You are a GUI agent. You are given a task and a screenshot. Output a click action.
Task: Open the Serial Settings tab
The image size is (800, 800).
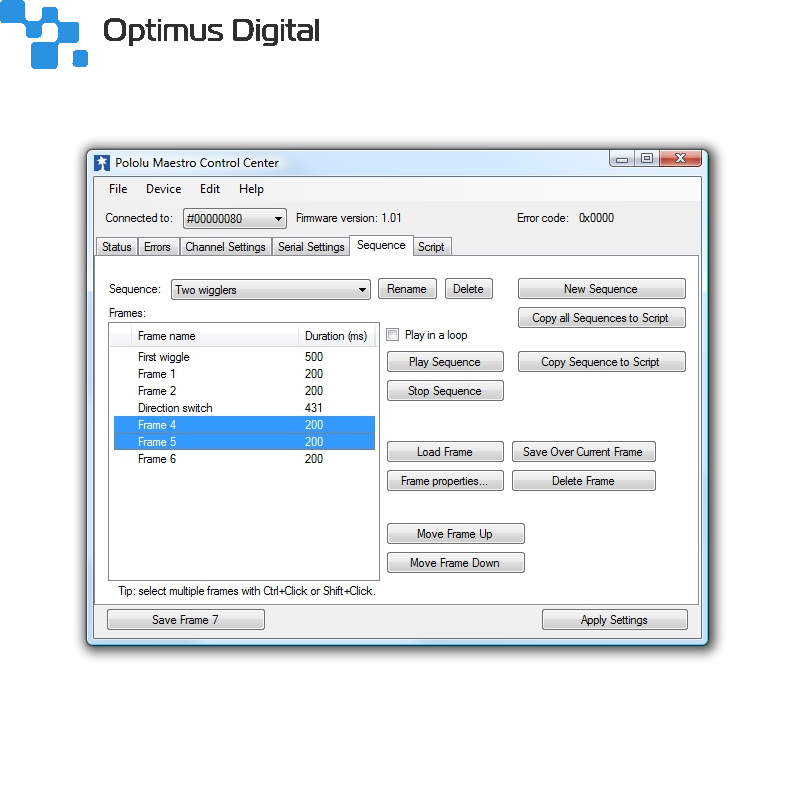click(x=311, y=247)
